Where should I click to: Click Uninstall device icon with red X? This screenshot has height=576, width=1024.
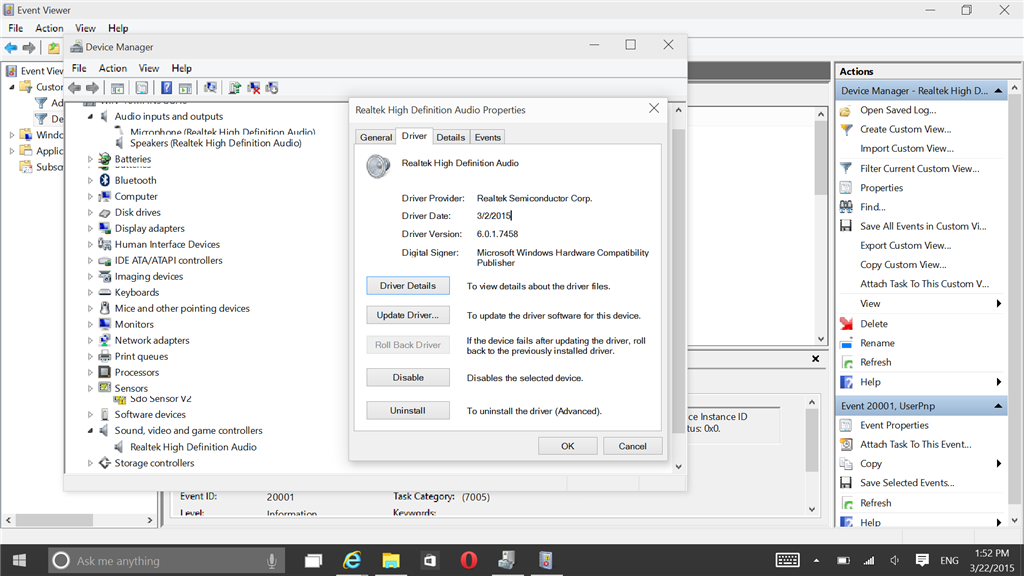click(254, 88)
